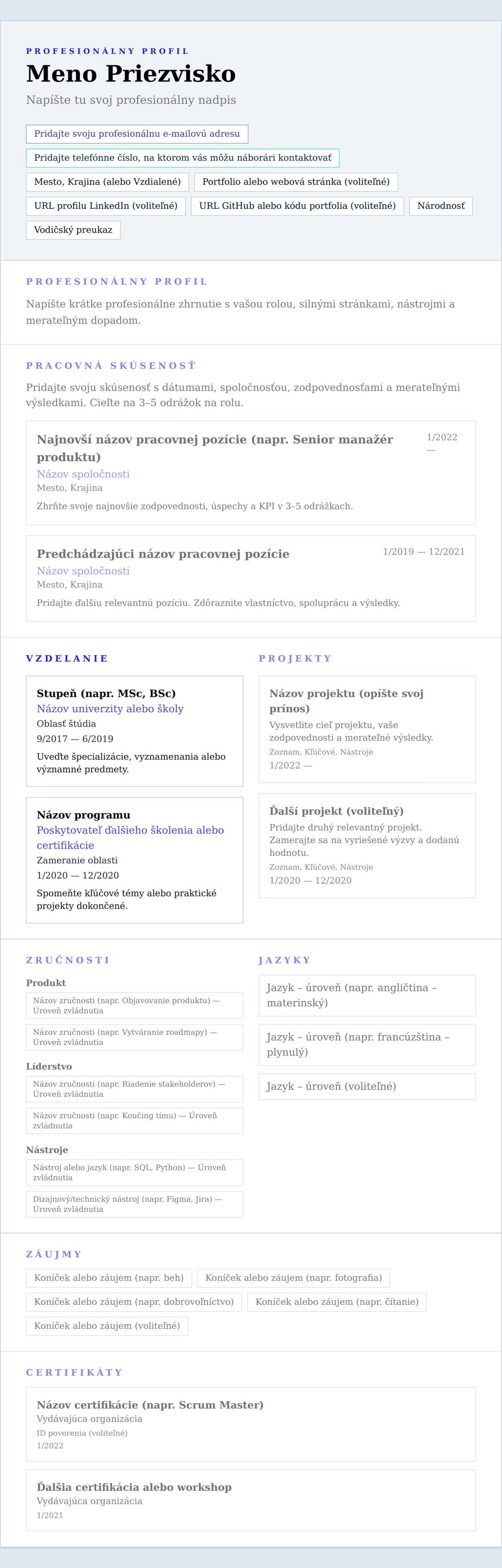Click the "Národnosť" field
Screen dimensions: 502x1568
click(x=441, y=206)
